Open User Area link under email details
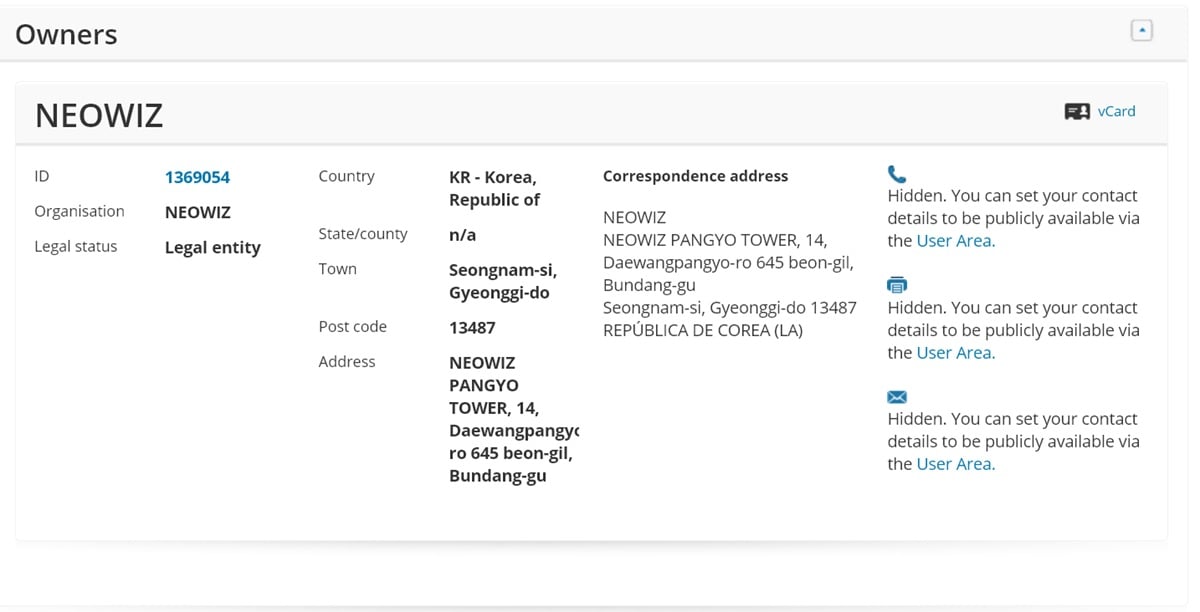The height and width of the screenshot is (612, 1200). (x=956, y=464)
